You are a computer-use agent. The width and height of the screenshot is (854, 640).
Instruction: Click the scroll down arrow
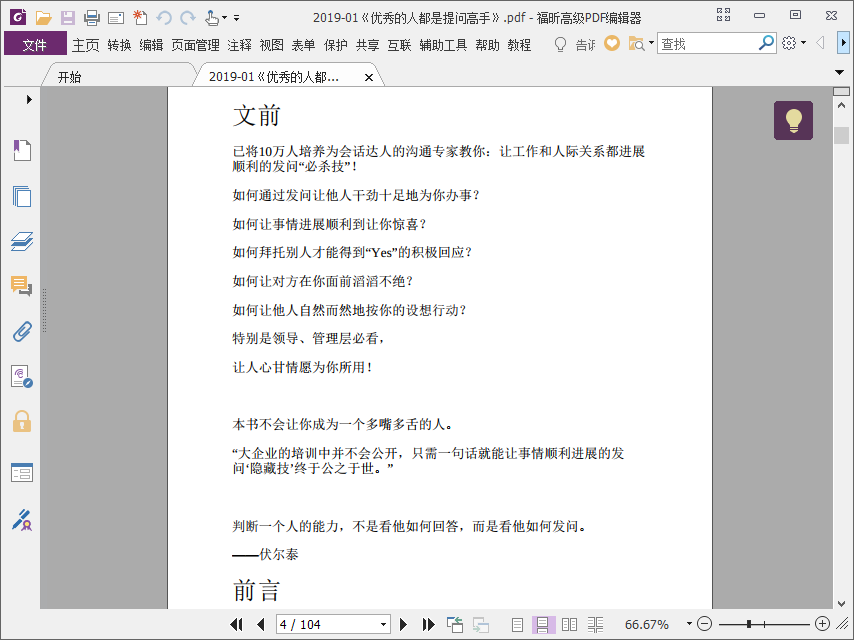point(841,603)
